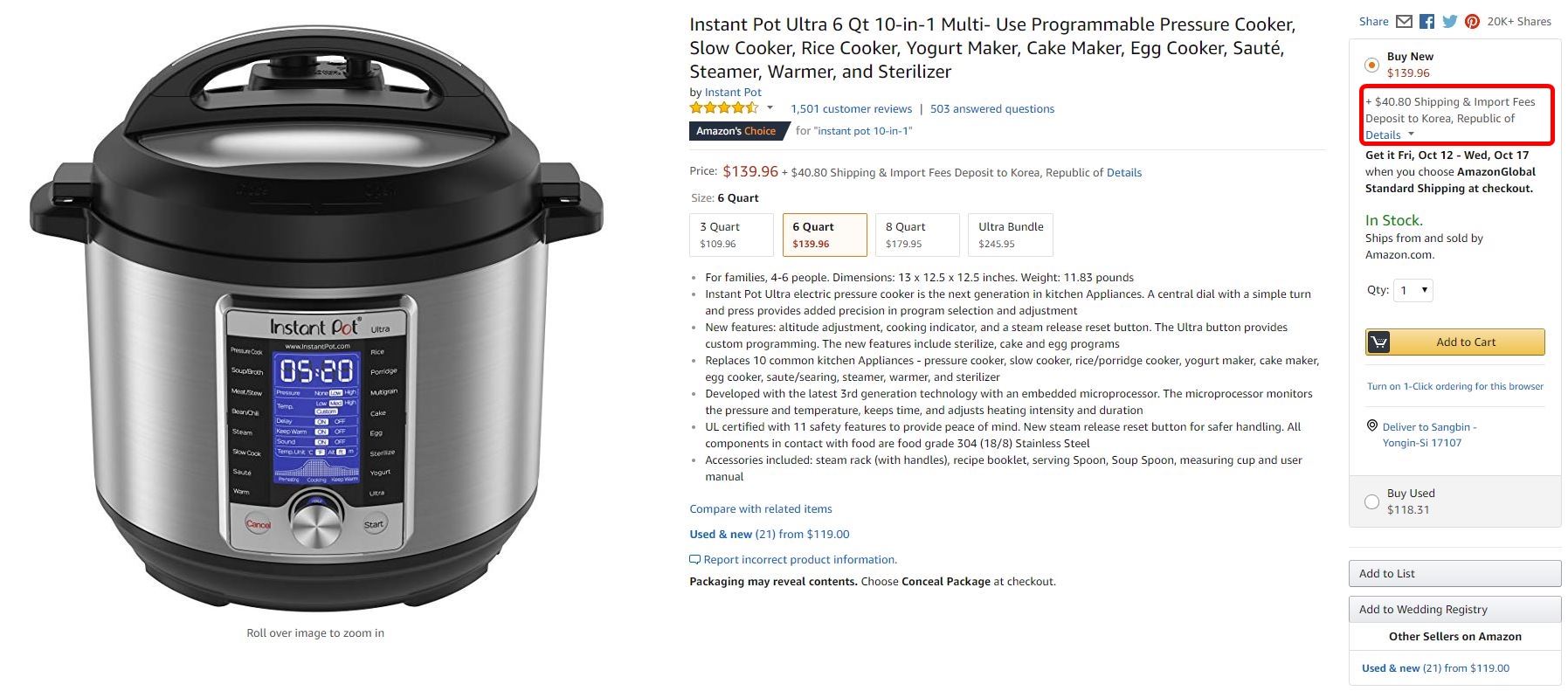Click the star rating icons

click(x=723, y=108)
